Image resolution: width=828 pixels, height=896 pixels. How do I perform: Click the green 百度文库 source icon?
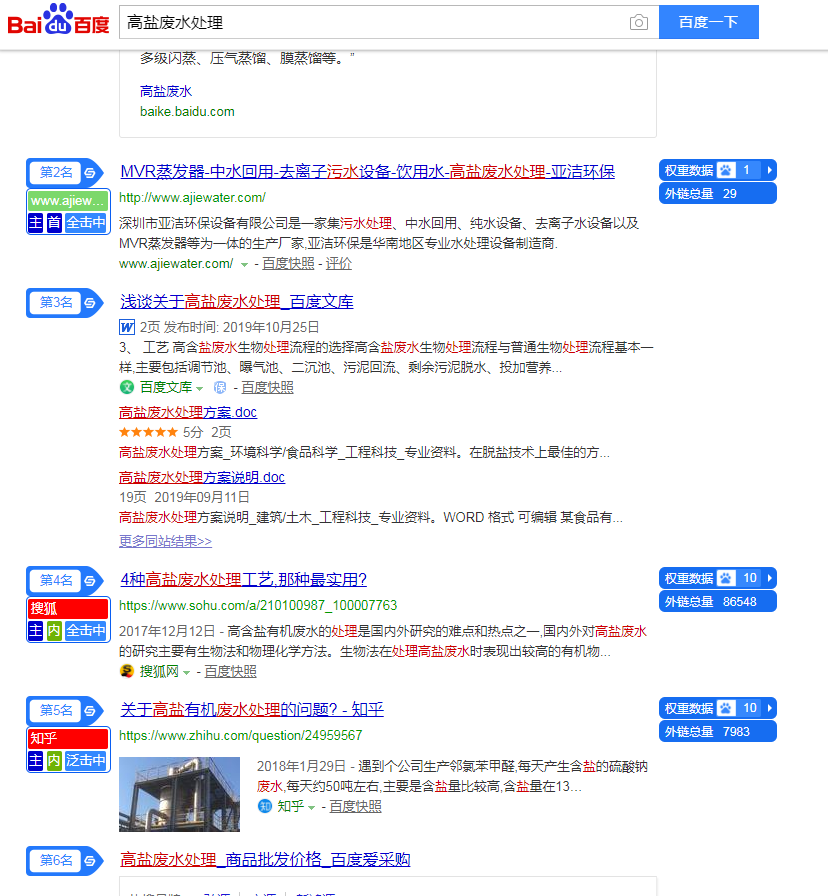click(127, 387)
